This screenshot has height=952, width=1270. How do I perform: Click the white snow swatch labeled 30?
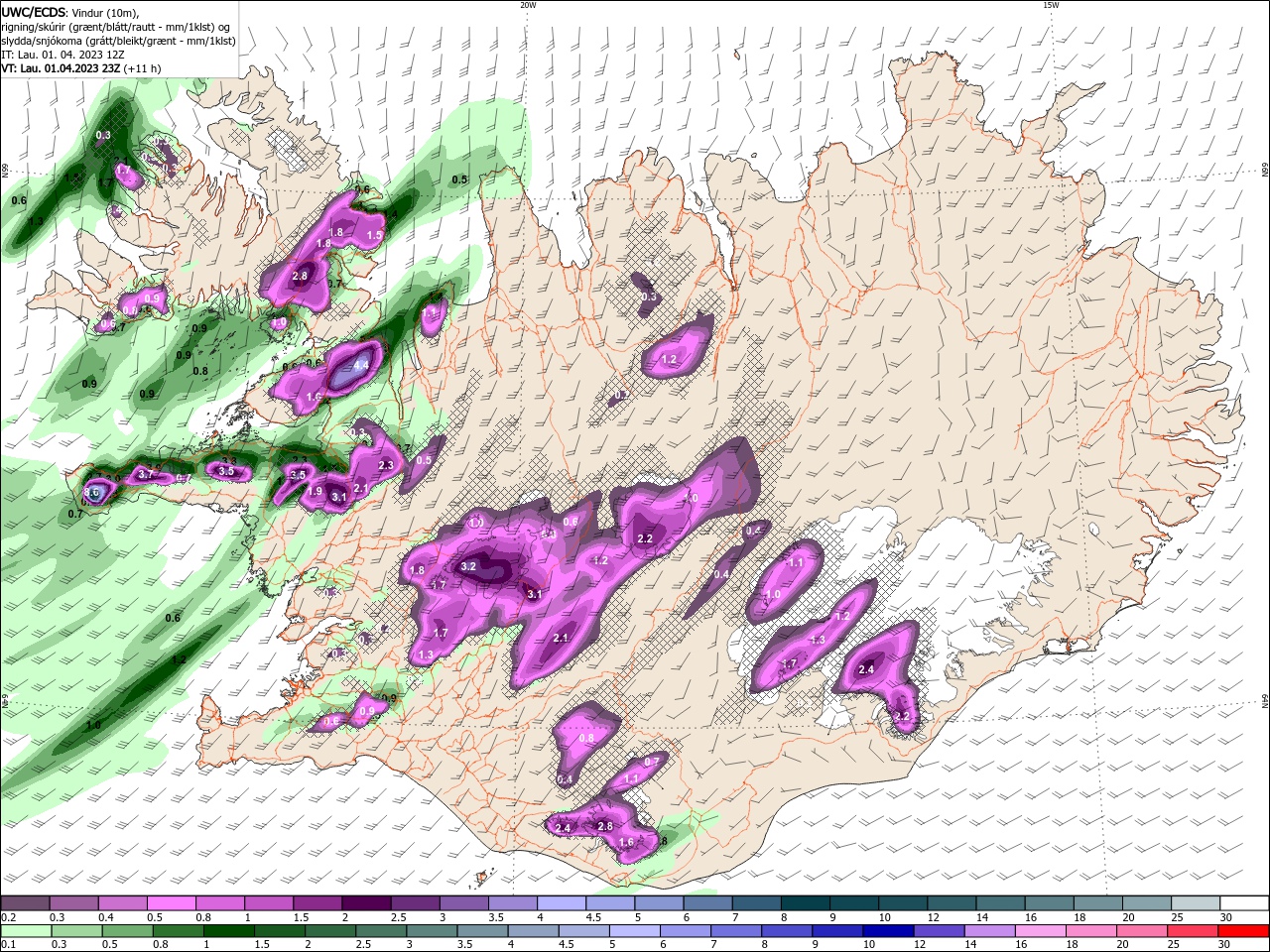(x=1244, y=903)
